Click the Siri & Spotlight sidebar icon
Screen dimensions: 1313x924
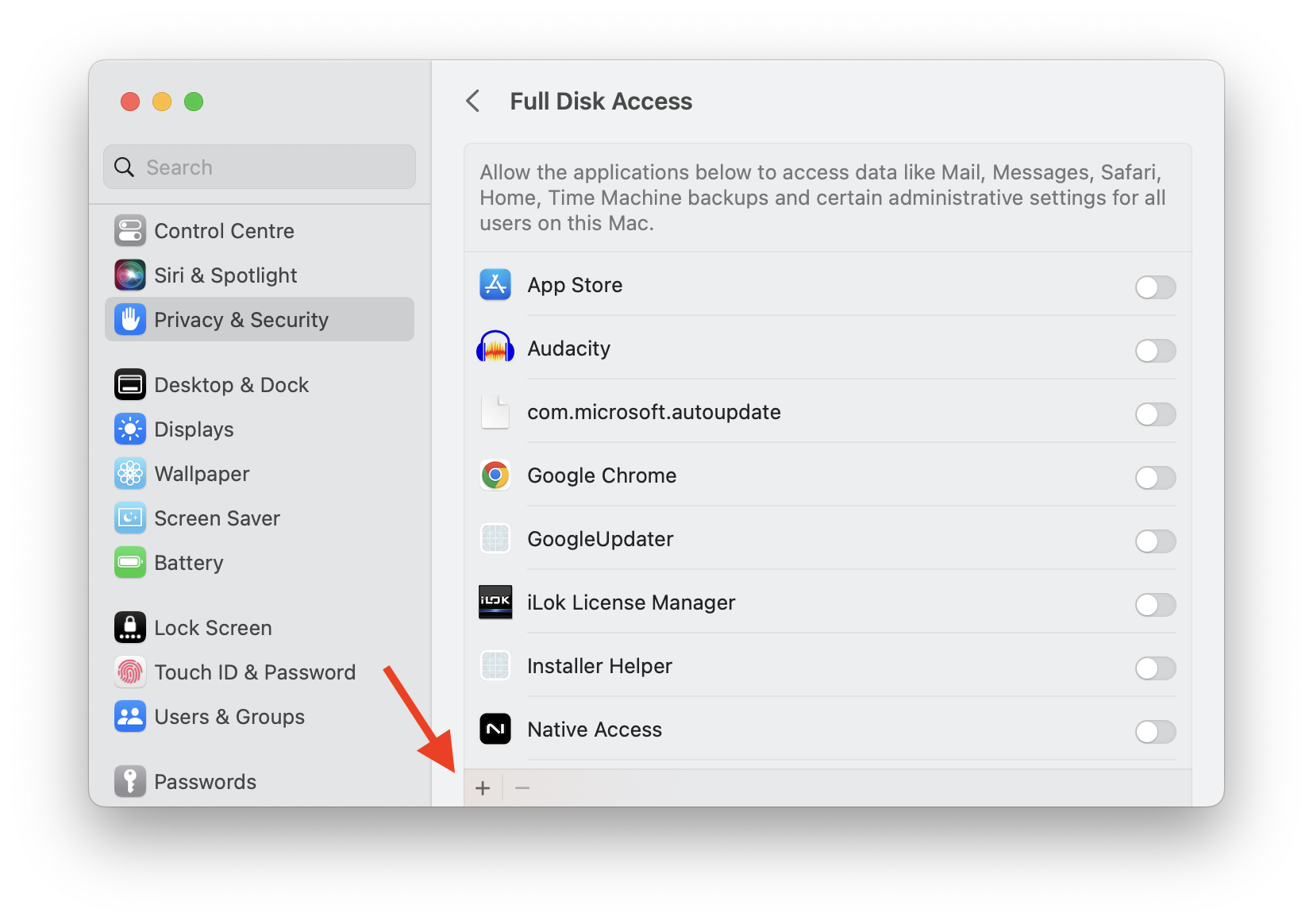(x=130, y=275)
